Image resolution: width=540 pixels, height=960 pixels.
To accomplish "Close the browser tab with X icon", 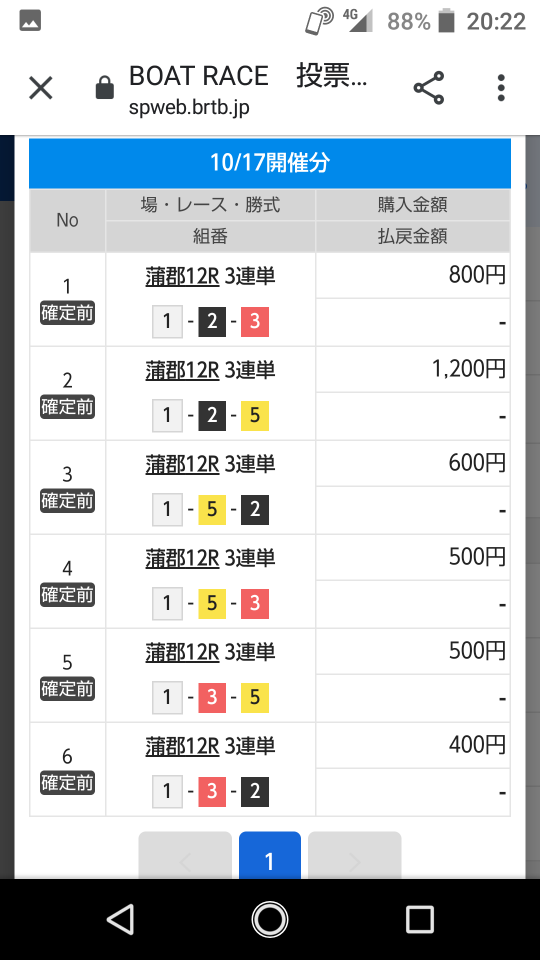I will [x=41, y=88].
